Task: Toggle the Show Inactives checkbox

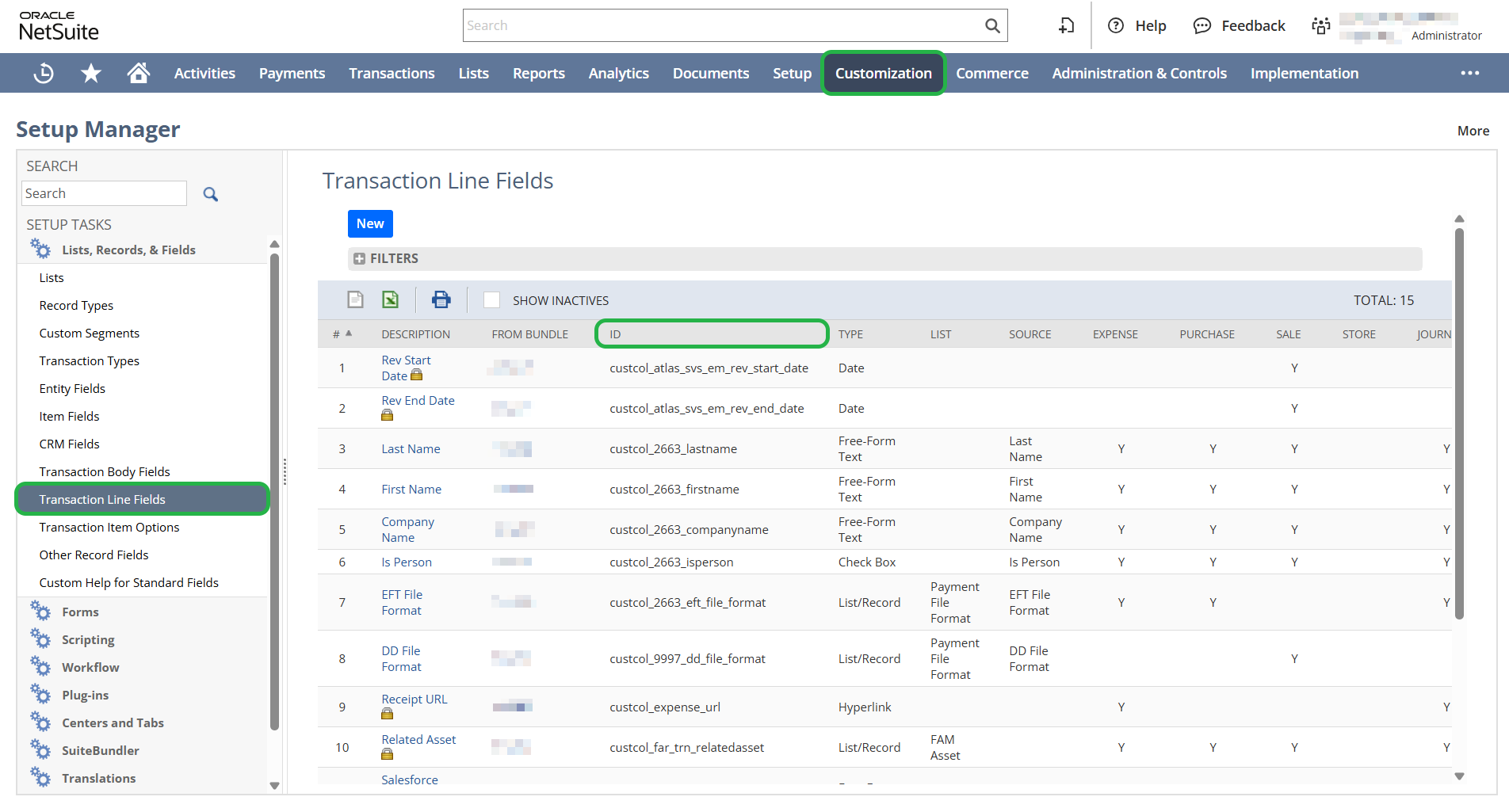Action: pos(491,300)
